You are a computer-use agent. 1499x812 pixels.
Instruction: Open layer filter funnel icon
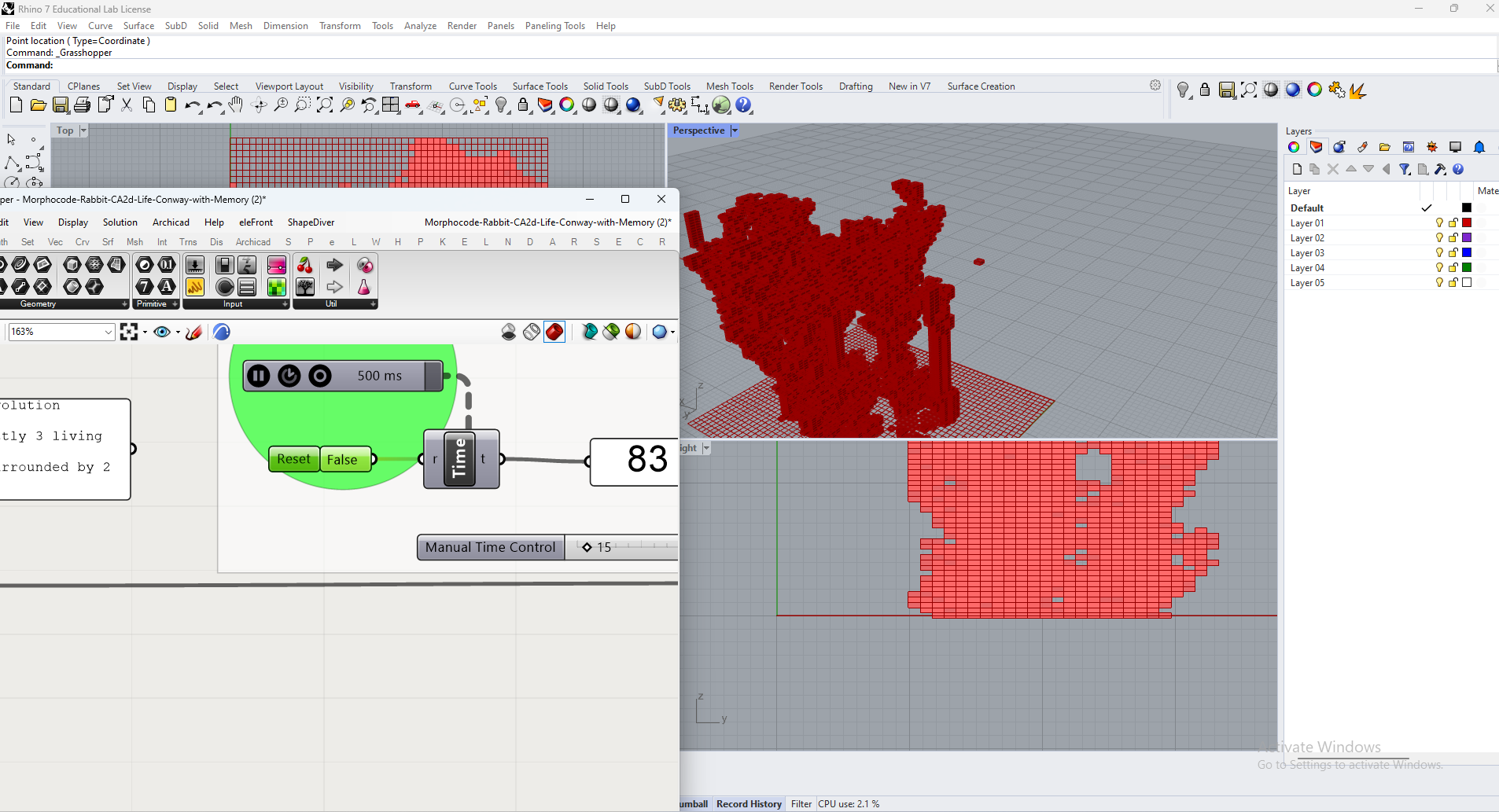pyautogui.click(x=1405, y=169)
